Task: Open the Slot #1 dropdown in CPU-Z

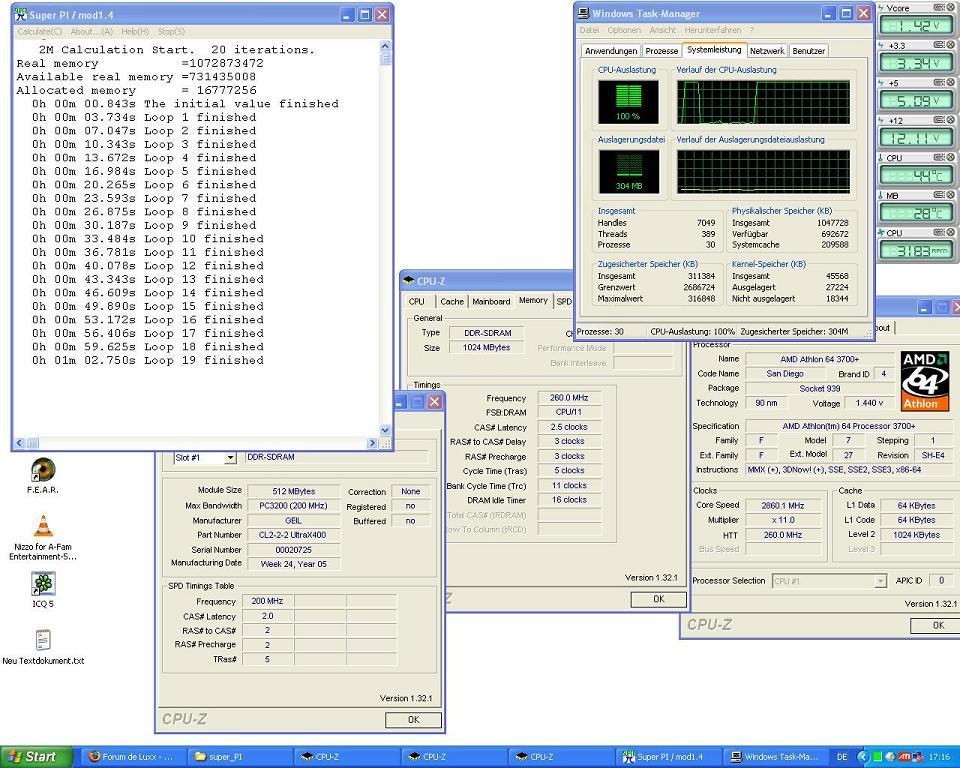Action: coord(230,457)
